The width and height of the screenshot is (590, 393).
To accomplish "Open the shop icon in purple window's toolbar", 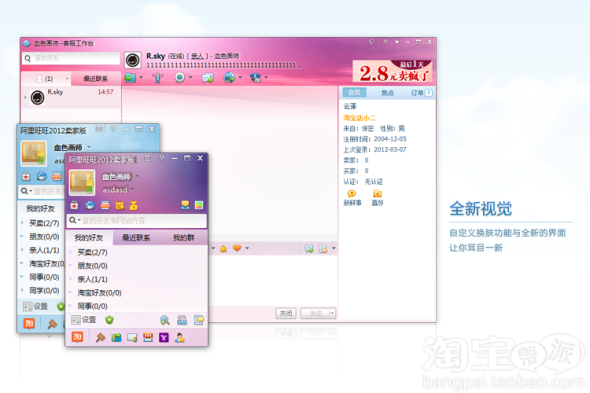I will pos(105,205).
